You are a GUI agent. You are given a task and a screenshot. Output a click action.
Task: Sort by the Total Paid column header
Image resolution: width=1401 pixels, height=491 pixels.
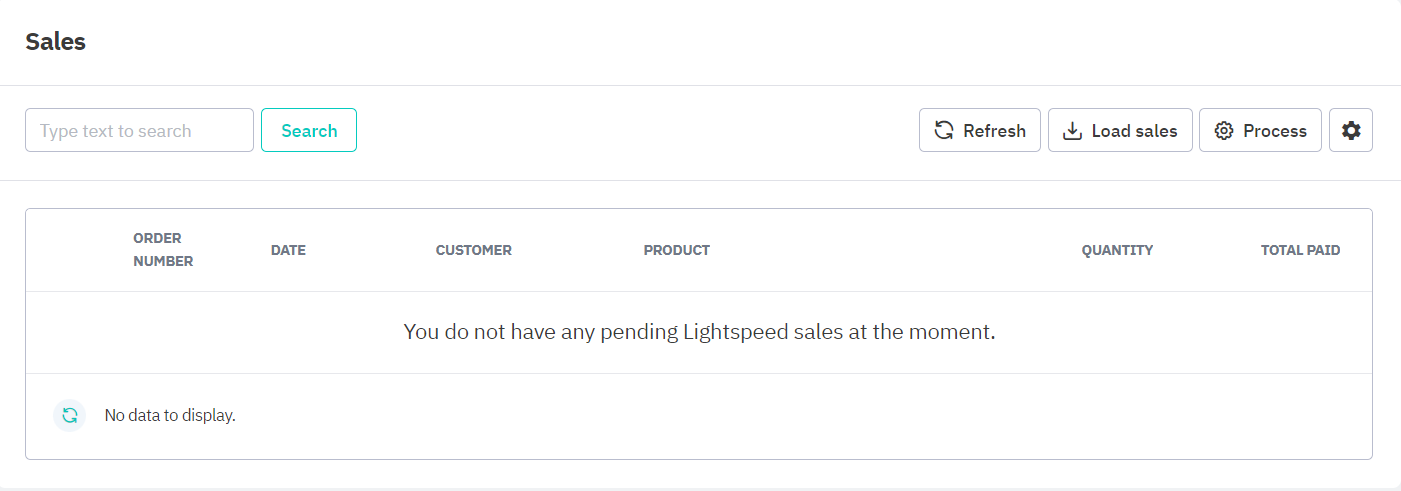point(1300,250)
